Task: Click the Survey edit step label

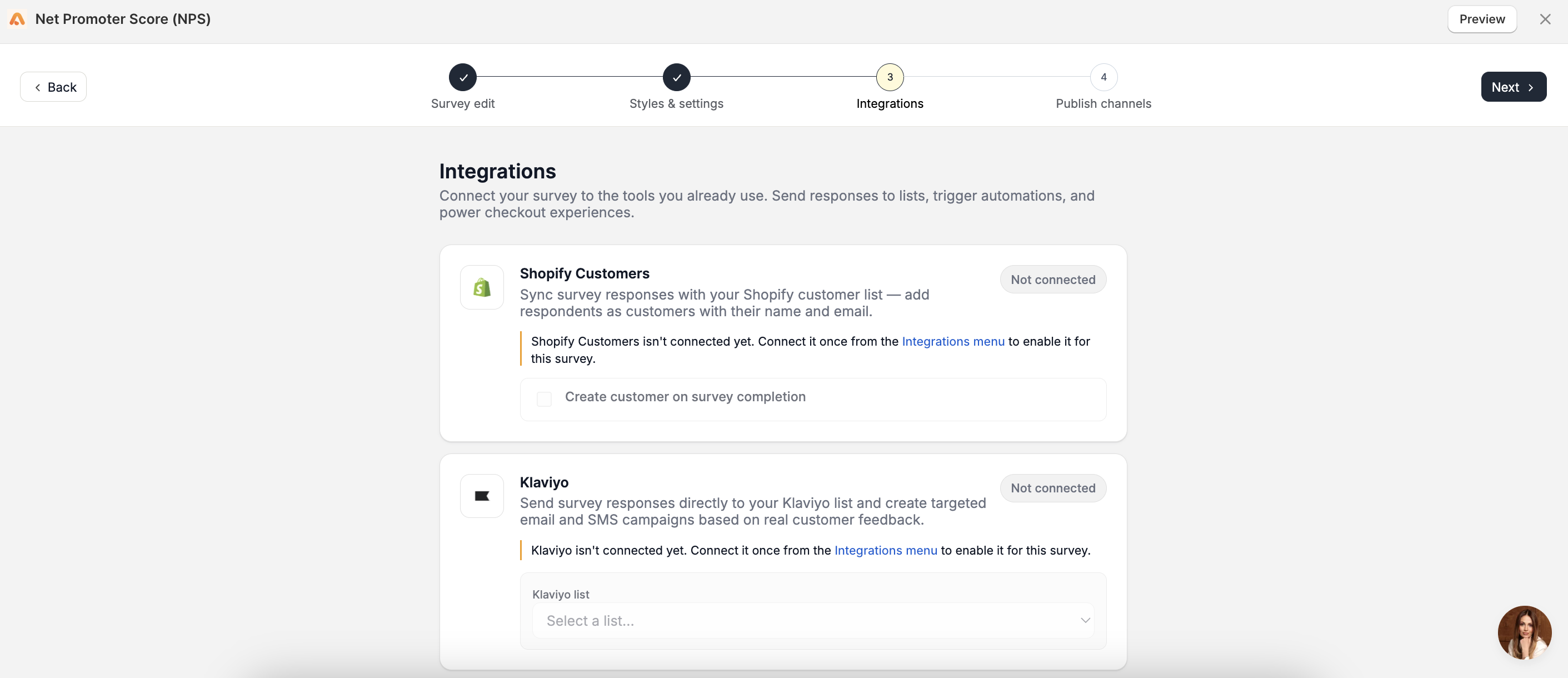Action: (463, 104)
